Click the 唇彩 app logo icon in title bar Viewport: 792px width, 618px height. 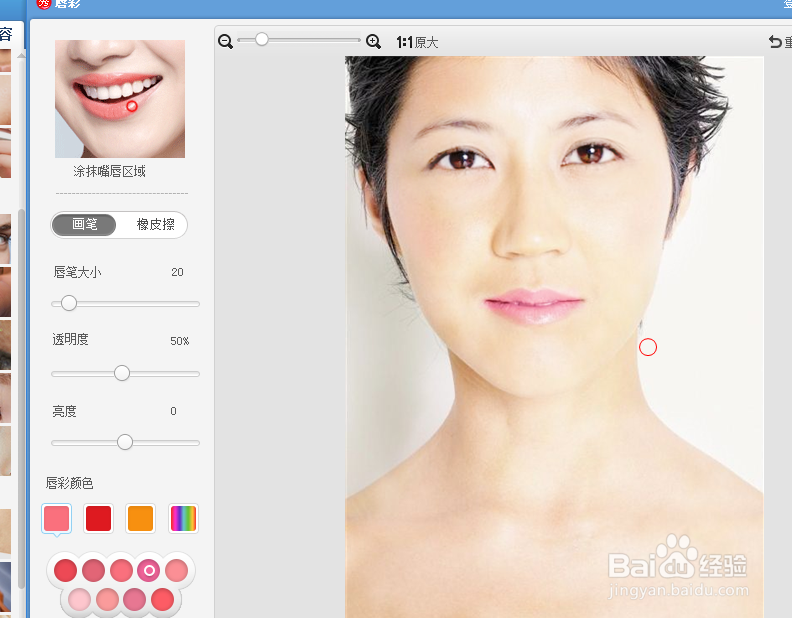tap(44, 4)
